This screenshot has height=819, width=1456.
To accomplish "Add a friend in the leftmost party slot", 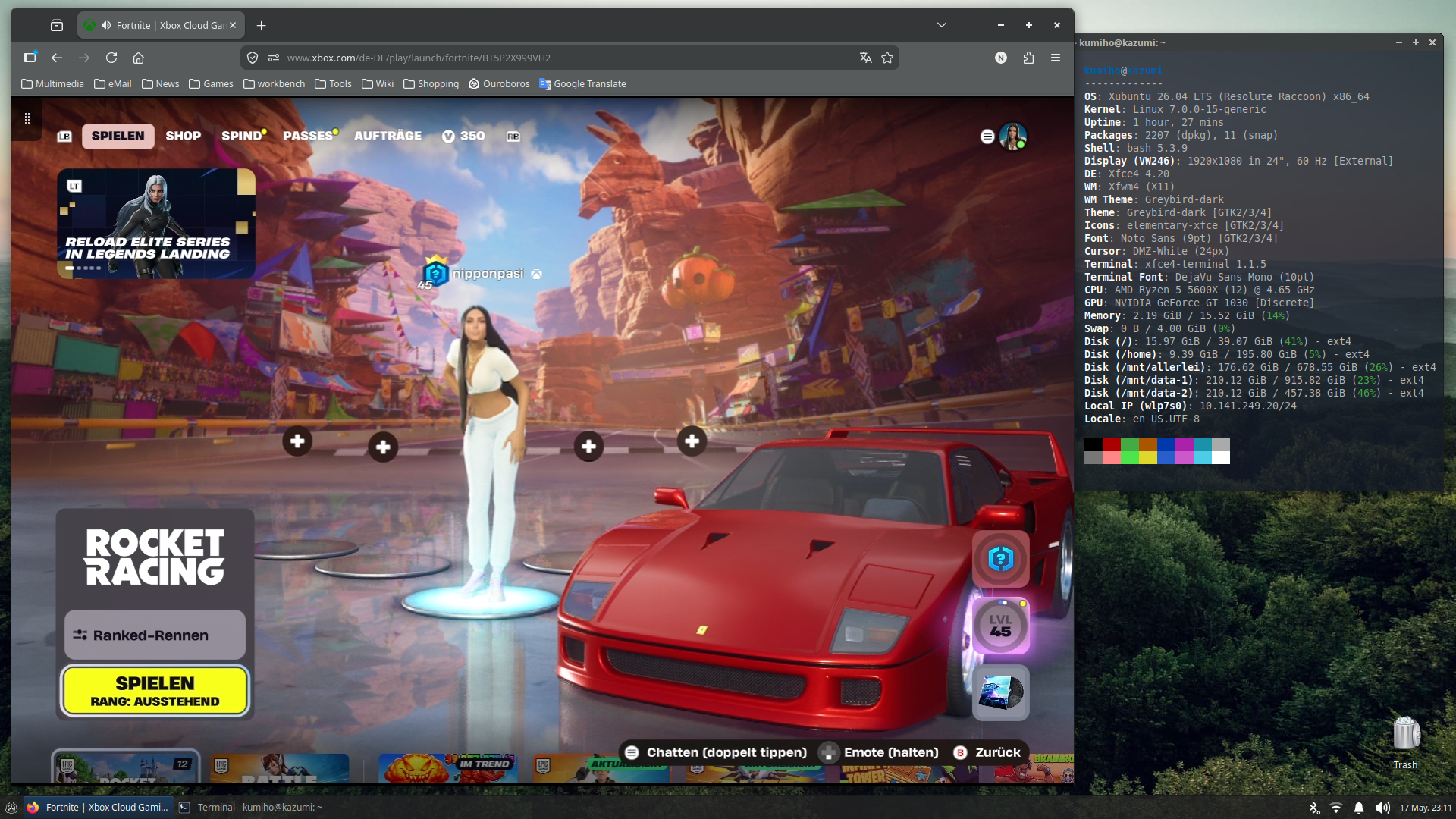I will [297, 441].
